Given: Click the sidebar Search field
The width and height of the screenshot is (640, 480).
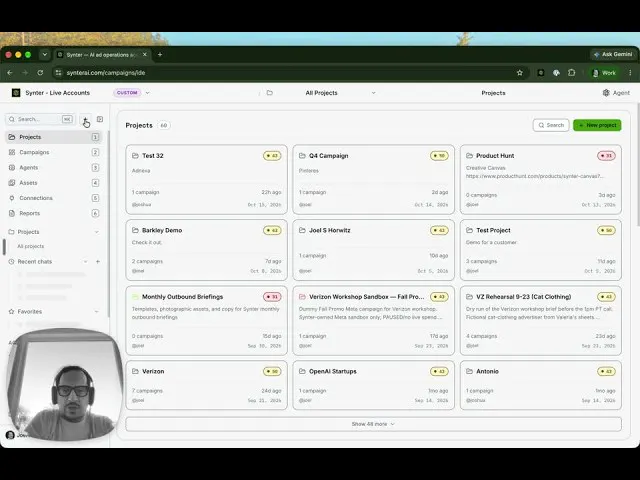Looking at the screenshot, I should [40, 119].
